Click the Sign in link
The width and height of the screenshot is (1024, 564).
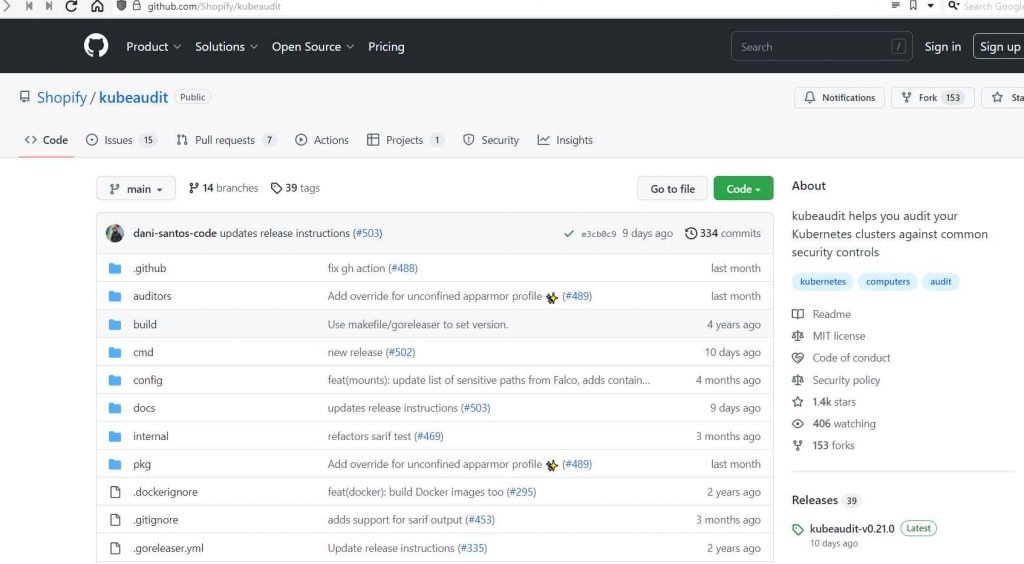point(942,46)
